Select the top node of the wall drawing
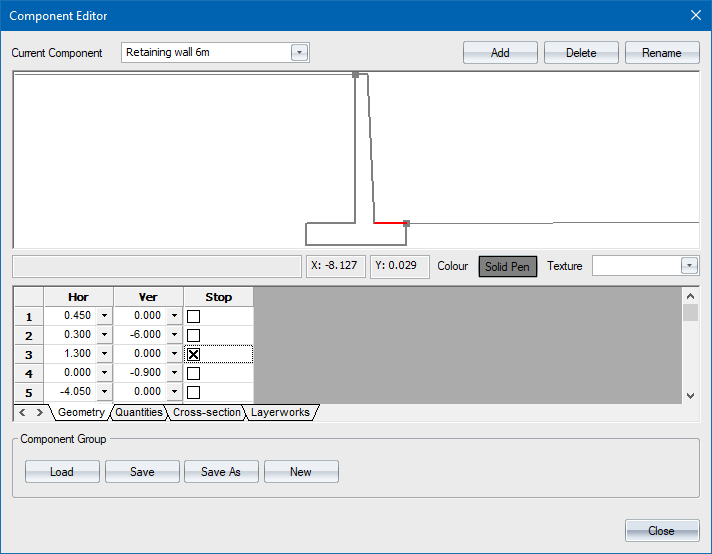 point(355,75)
